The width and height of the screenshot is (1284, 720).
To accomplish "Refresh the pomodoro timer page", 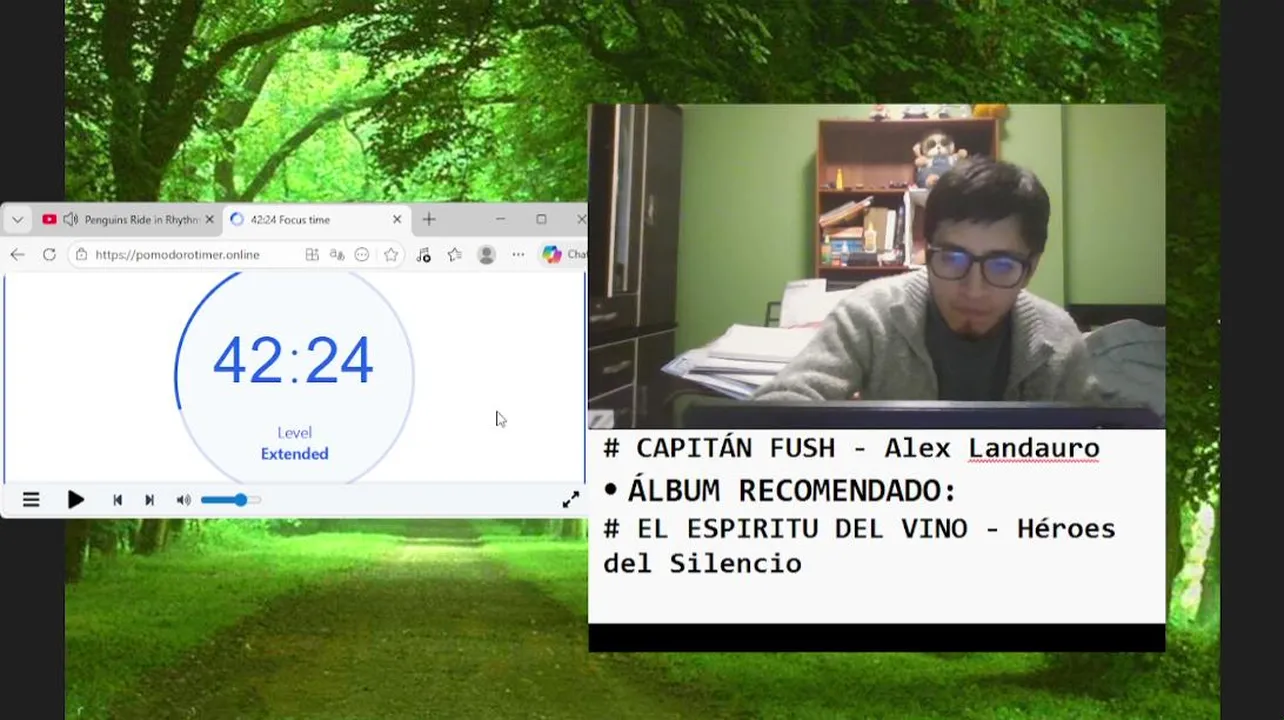I will 49,255.
